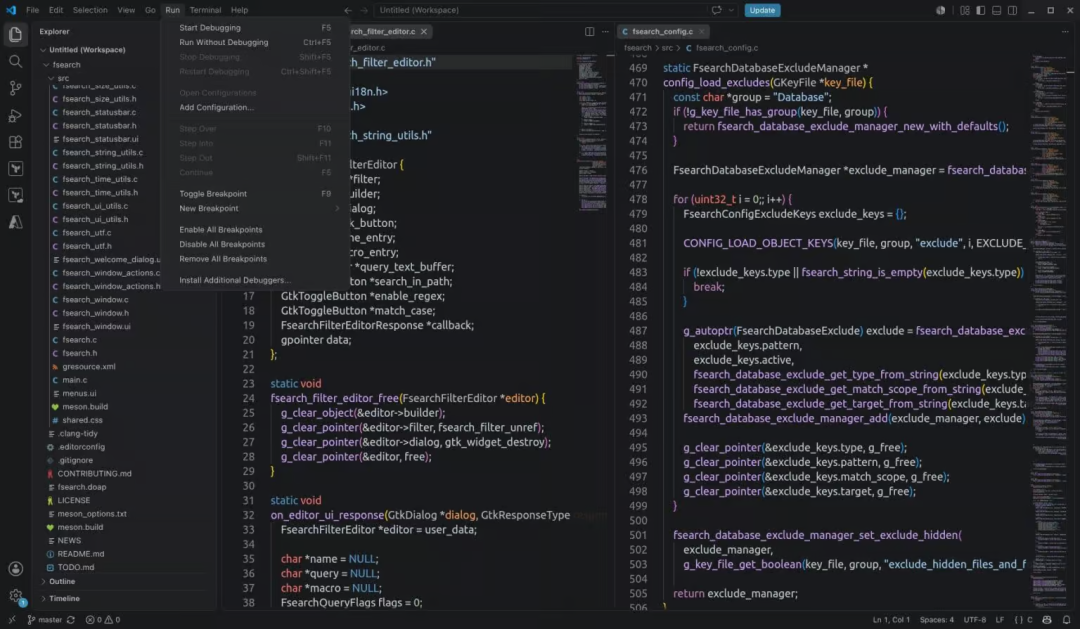Open the Source Control view icon
Viewport: 1080px width, 629px height.
(x=15, y=88)
